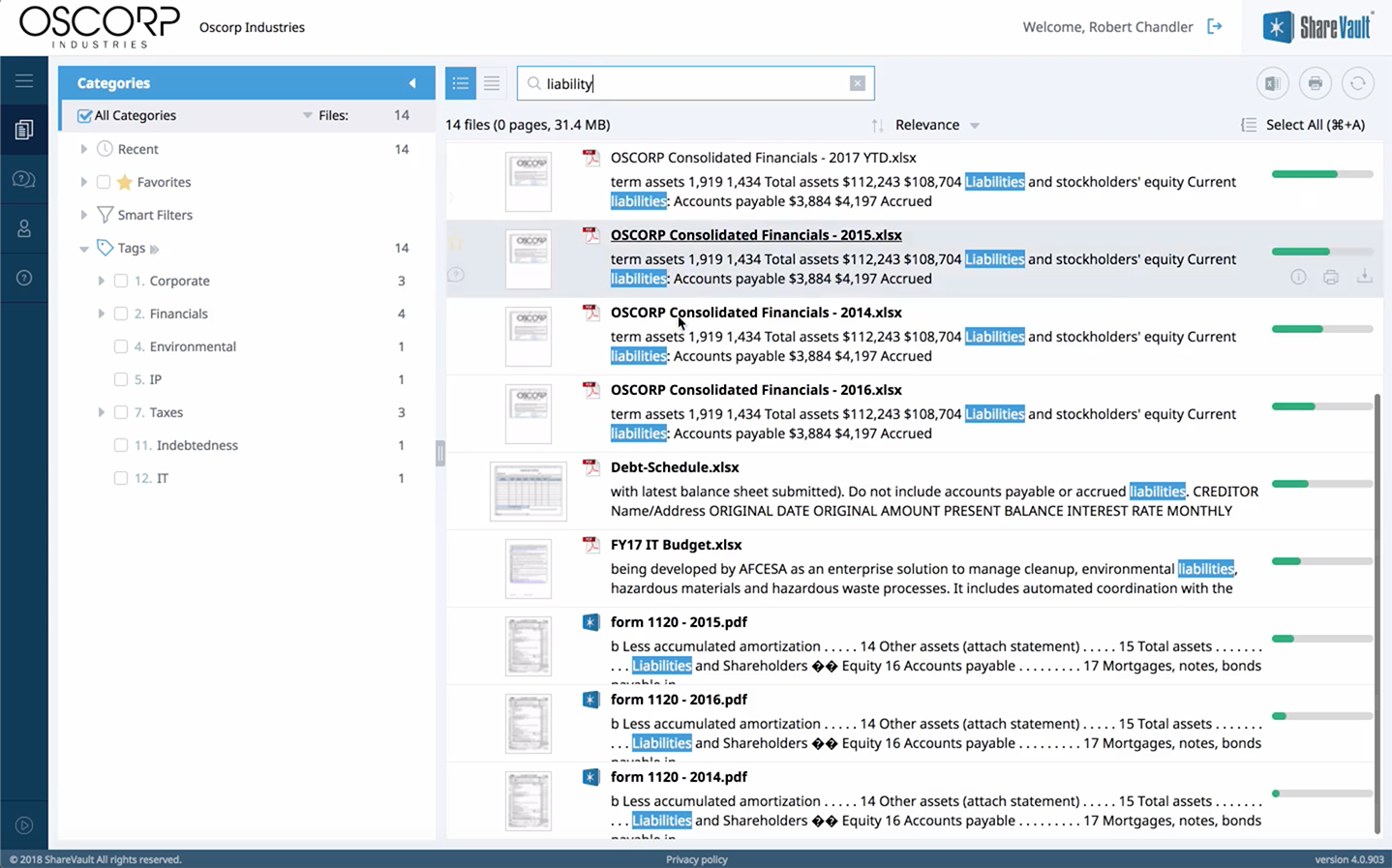Collapse the Categories panel arrow
The image size is (1392, 868).
click(x=412, y=83)
